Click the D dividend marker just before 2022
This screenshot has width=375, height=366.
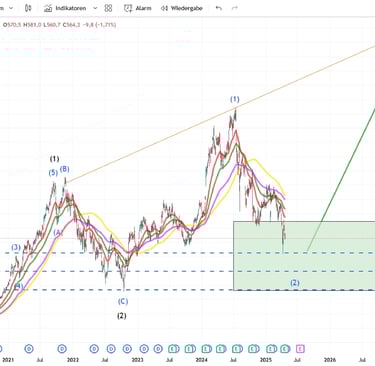click(62, 349)
